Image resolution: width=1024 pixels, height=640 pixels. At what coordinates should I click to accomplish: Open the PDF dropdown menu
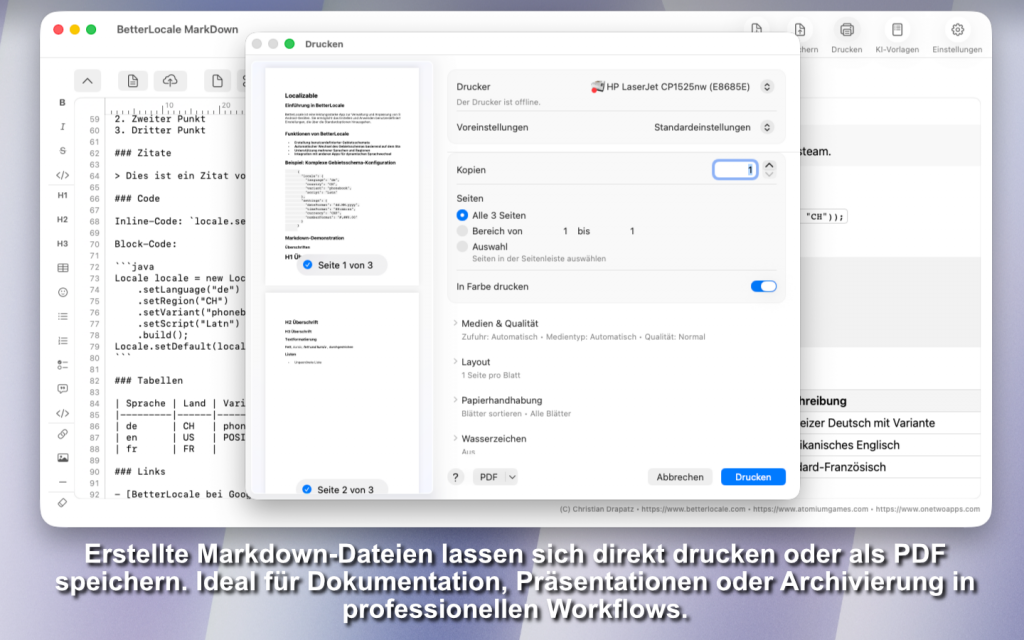click(x=495, y=477)
